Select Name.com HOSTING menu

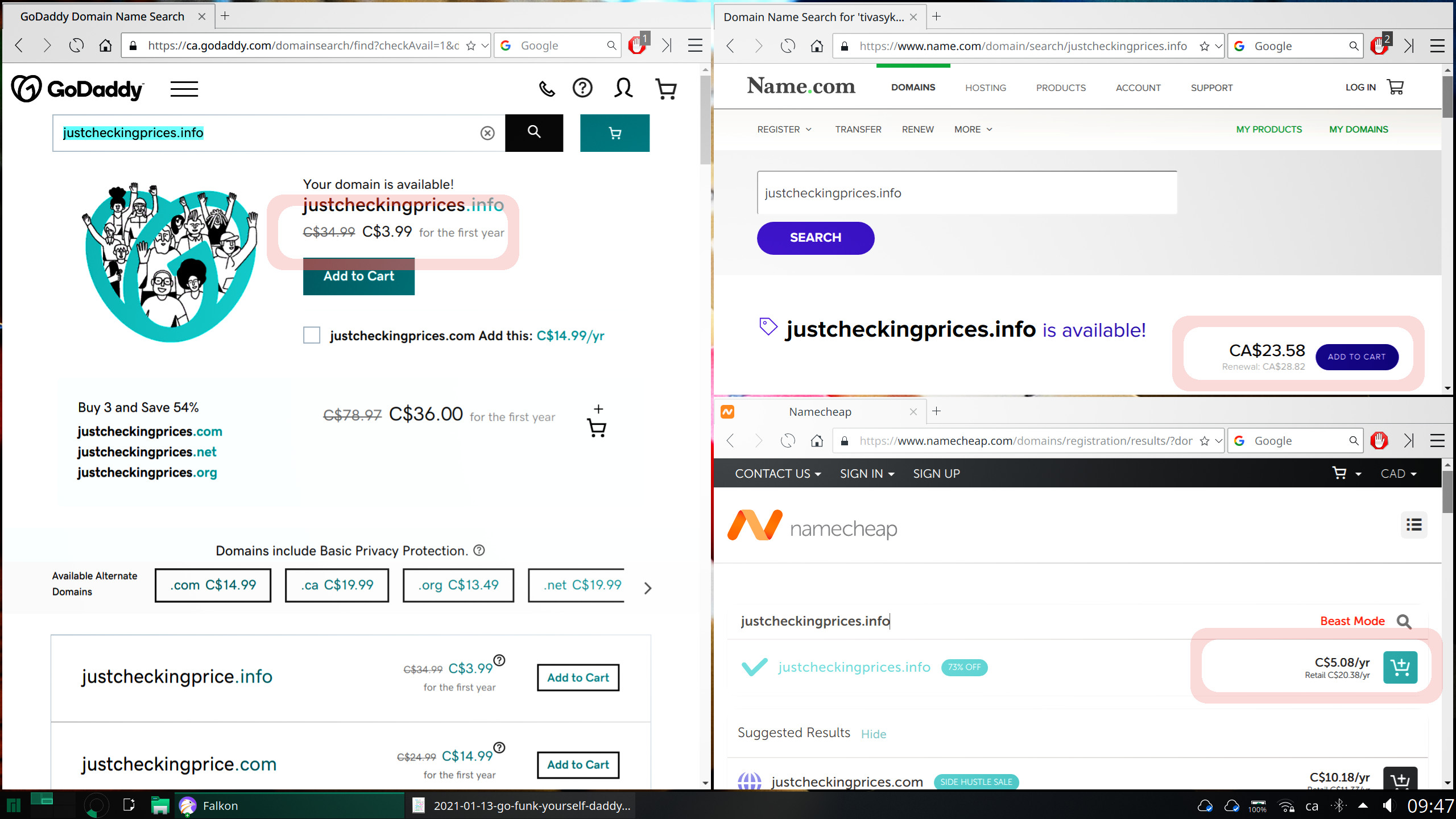pos(985,88)
